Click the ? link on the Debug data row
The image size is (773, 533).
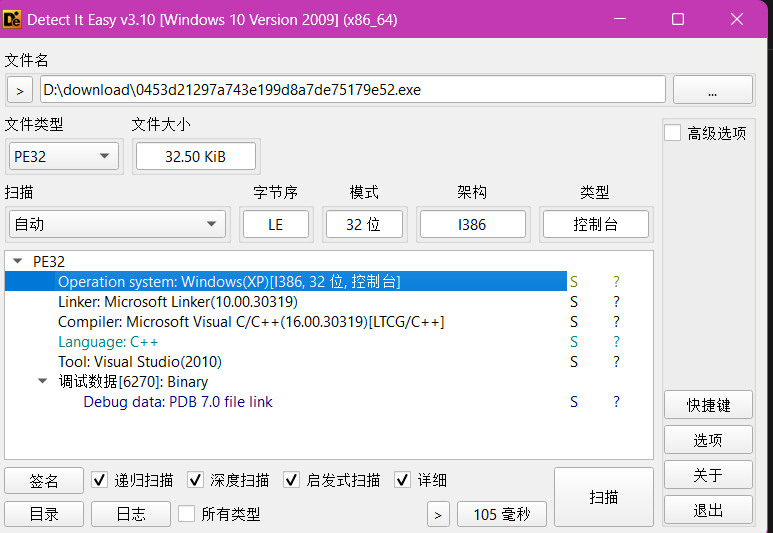pos(616,402)
